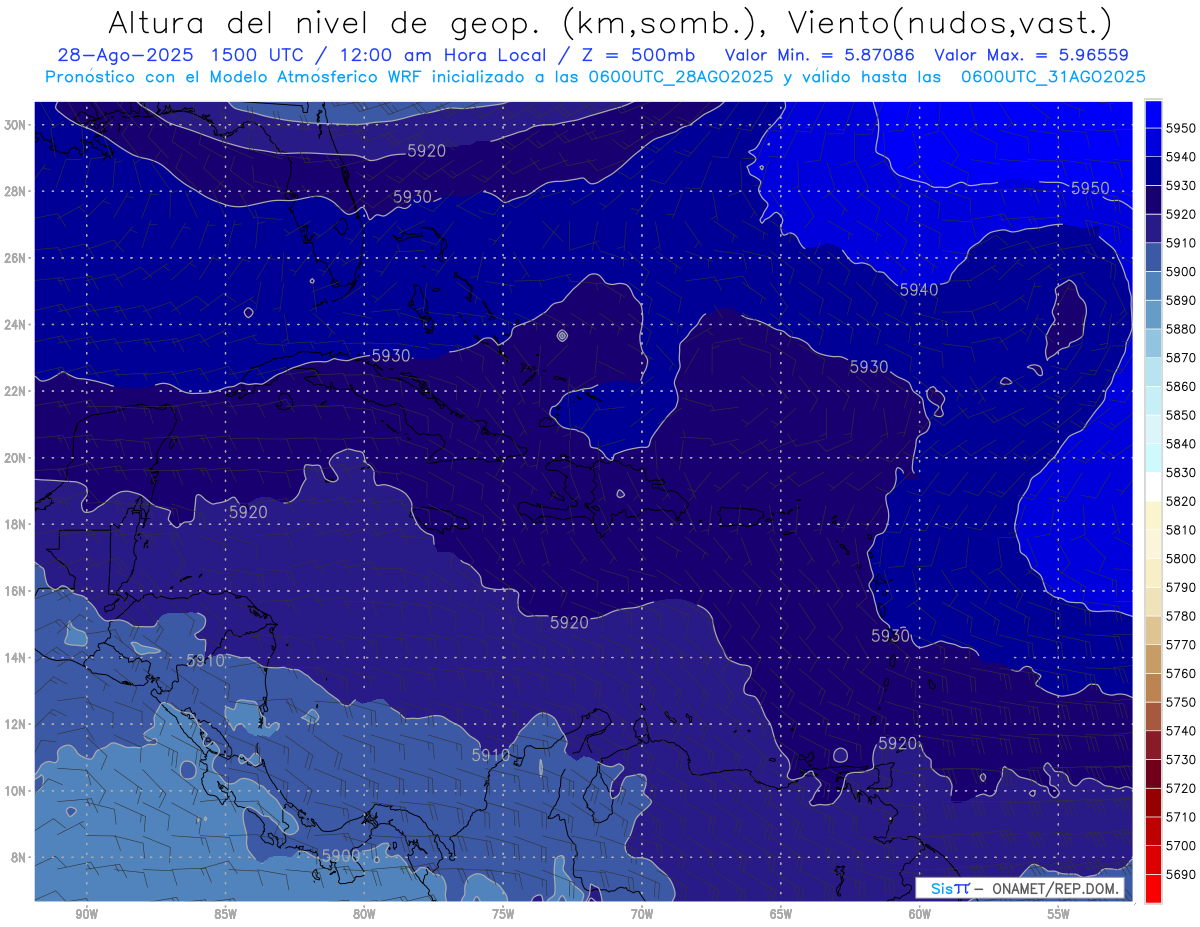Click the valid-until time '0600UTC_31AGO2025'
This screenshot has height=927, width=1200.
tap(1053, 77)
